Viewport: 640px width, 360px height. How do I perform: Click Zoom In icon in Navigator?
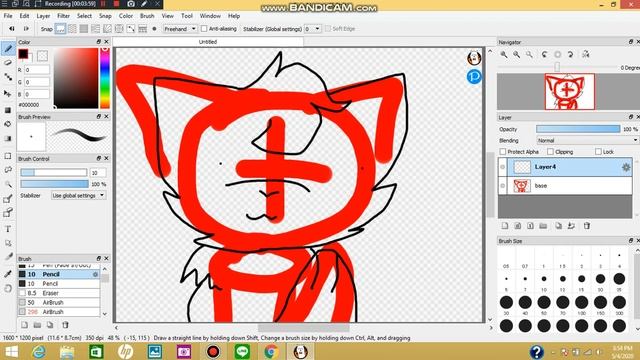[x=504, y=54]
